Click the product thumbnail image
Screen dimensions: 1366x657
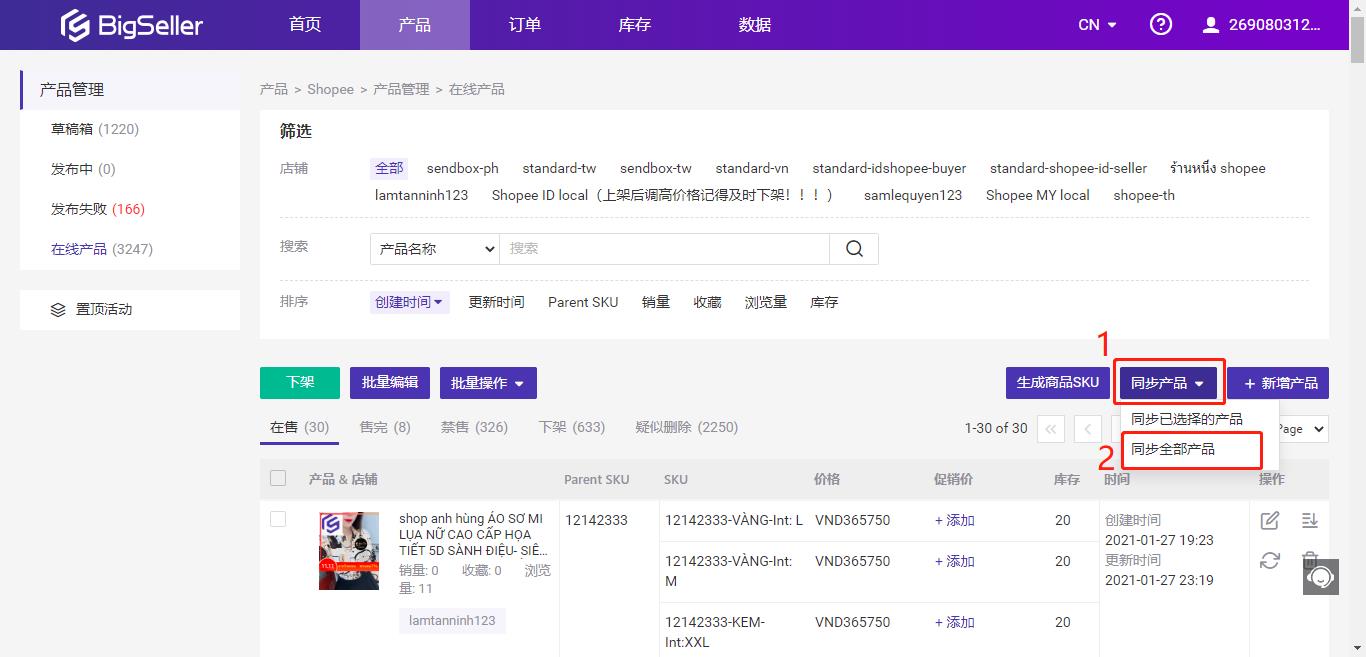tap(349, 551)
